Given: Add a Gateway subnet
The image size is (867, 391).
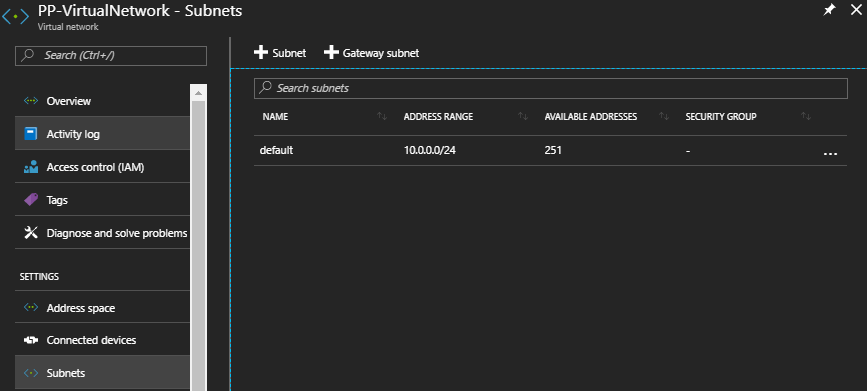Looking at the screenshot, I should point(371,53).
